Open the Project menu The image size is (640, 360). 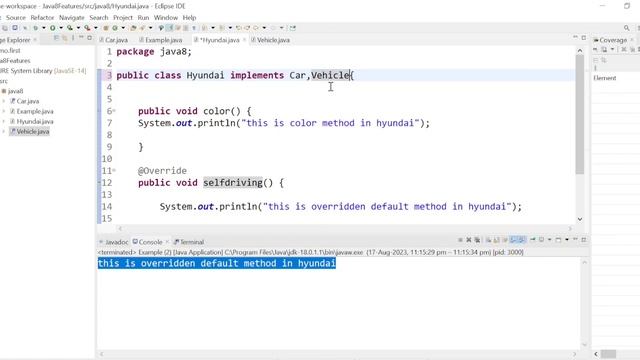(123, 18)
